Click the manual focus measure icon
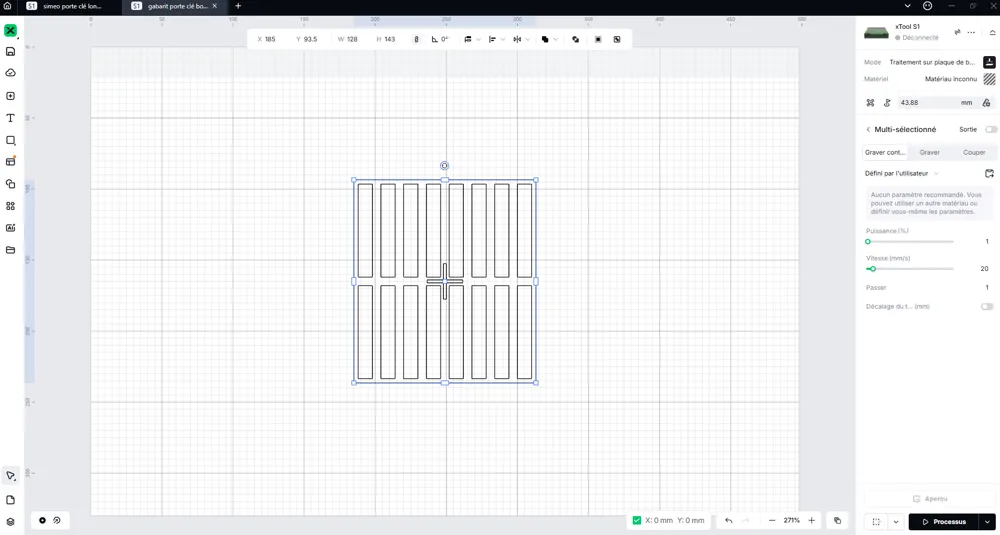Image resolution: width=1000 pixels, height=535 pixels. [x=886, y=103]
